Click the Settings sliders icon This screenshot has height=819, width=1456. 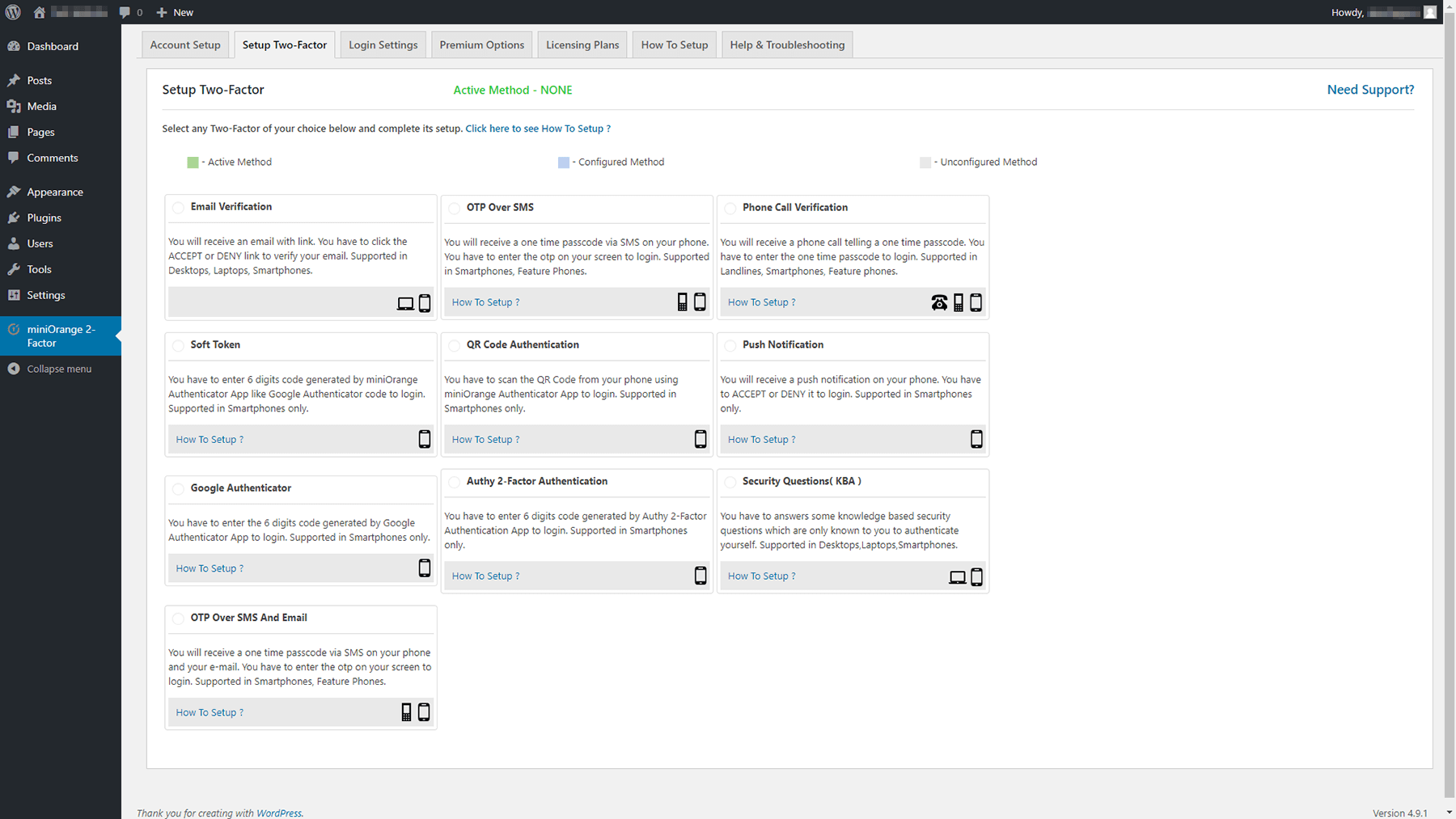pyautogui.click(x=14, y=295)
